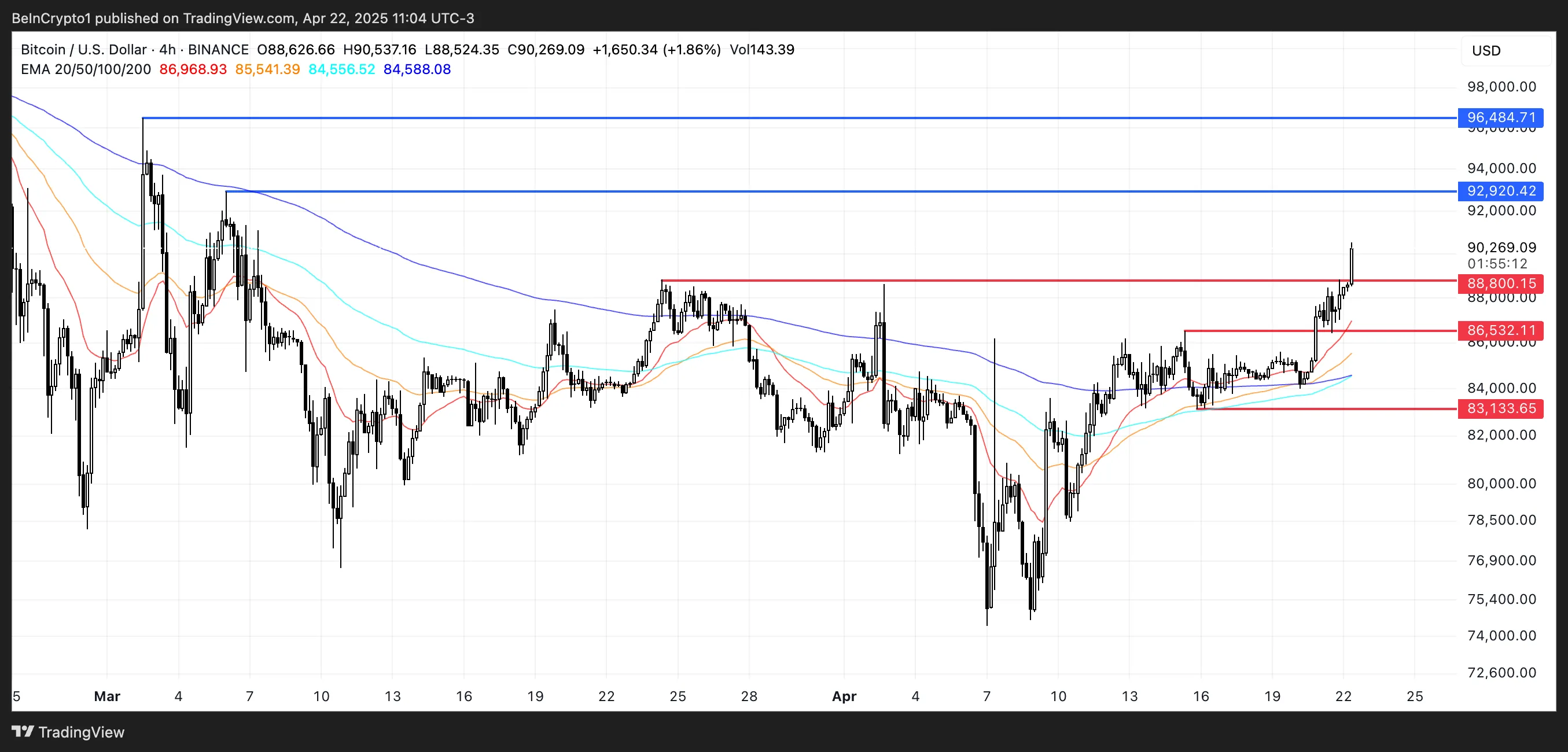Click the Mar label on the time axis
Screen dimensions: 1568x752
pos(107,696)
